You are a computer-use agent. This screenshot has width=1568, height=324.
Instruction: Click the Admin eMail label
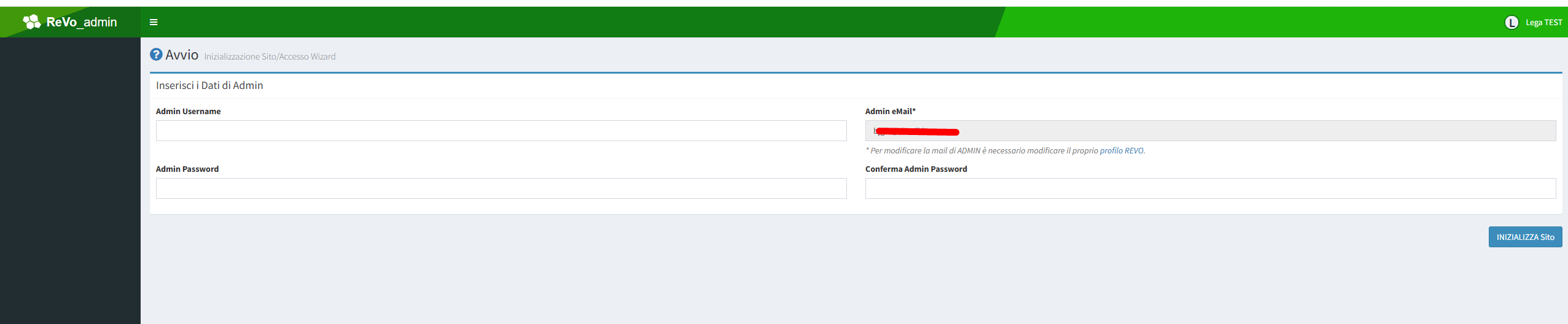coord(890,111)
